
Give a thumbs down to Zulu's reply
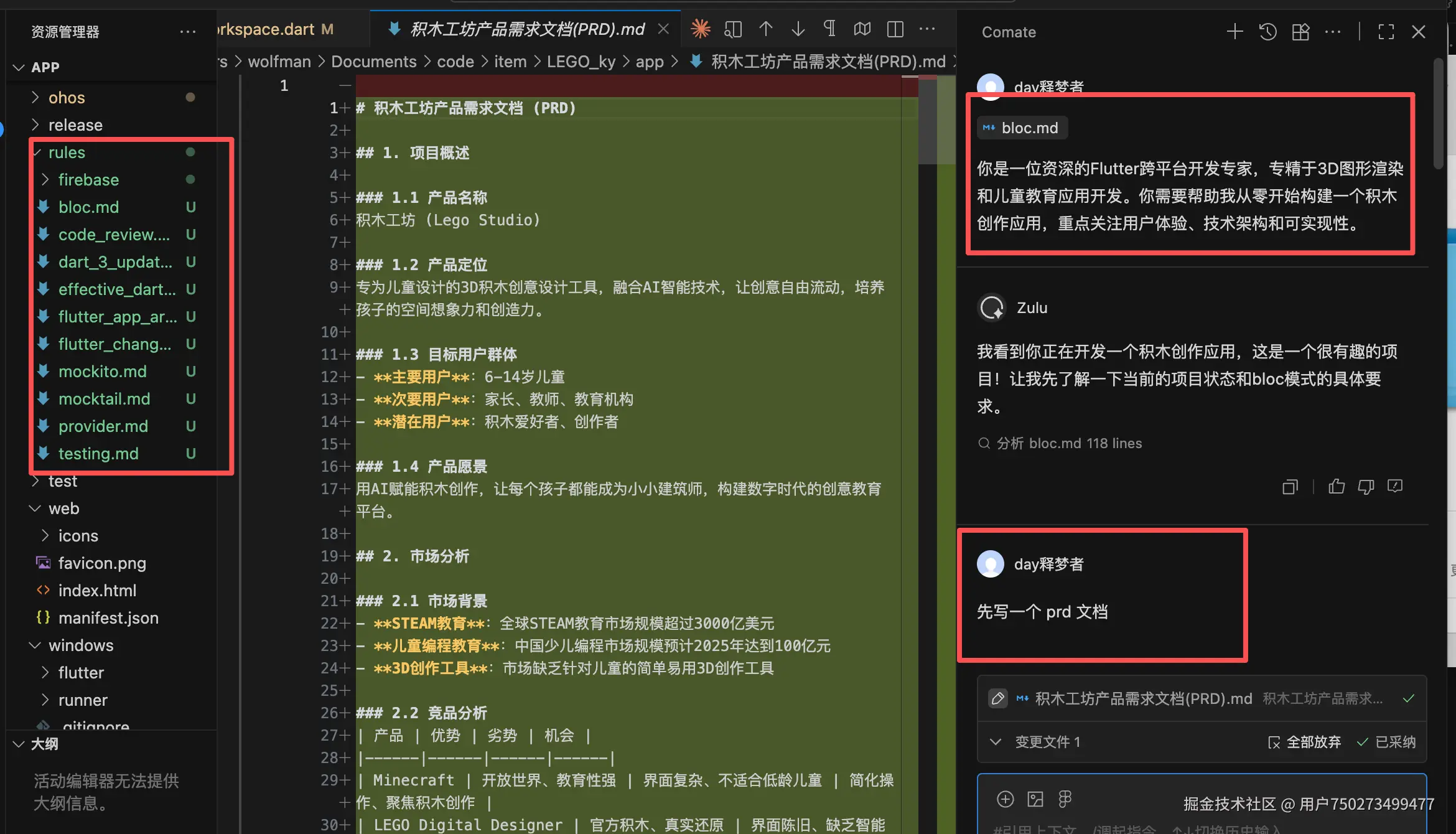(x=1366, y=487)
